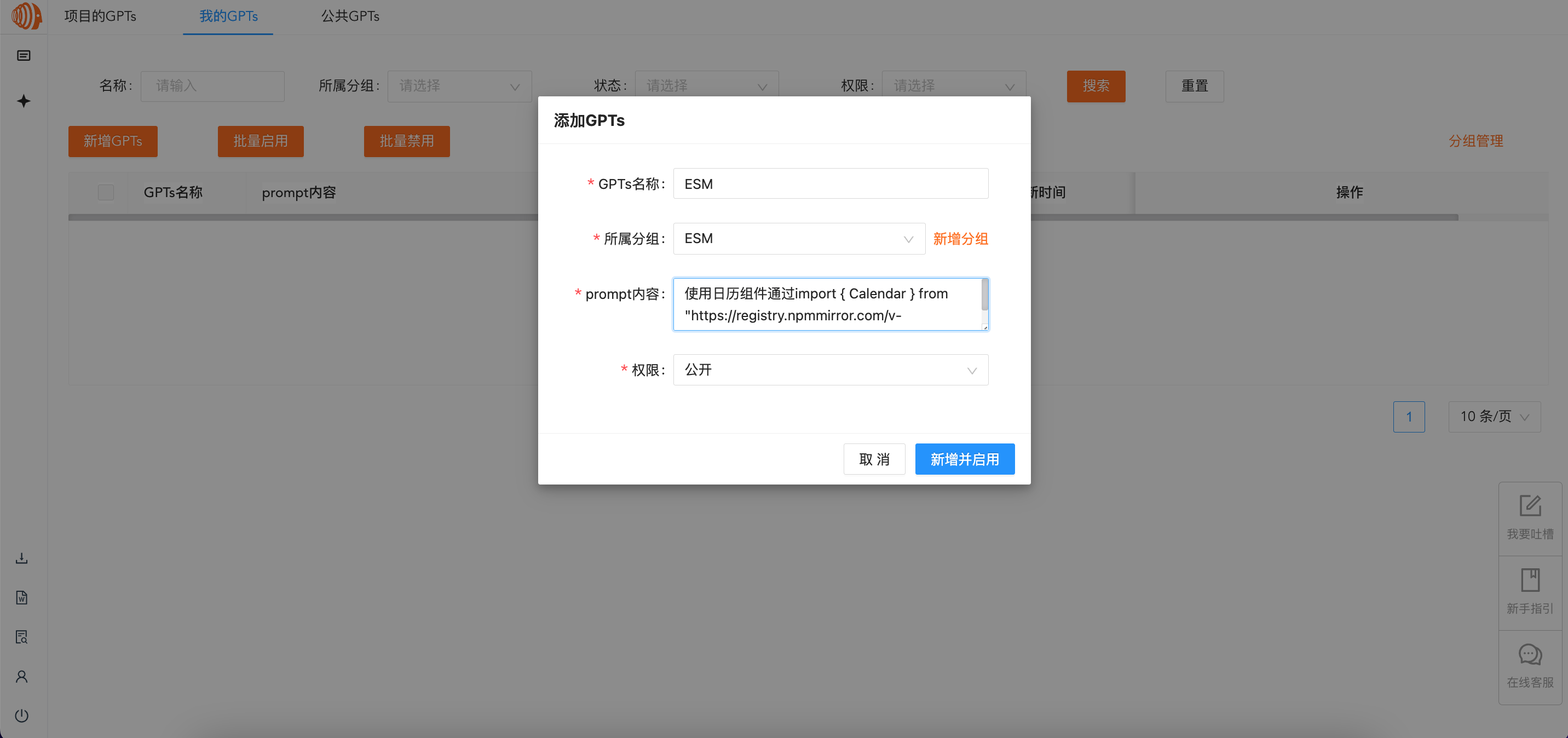The height and width of the screenshot is (738, 1568).
Task: Open the Word document icon in the left sidebar
Action: pyautogui.click(x=22, y=597)
